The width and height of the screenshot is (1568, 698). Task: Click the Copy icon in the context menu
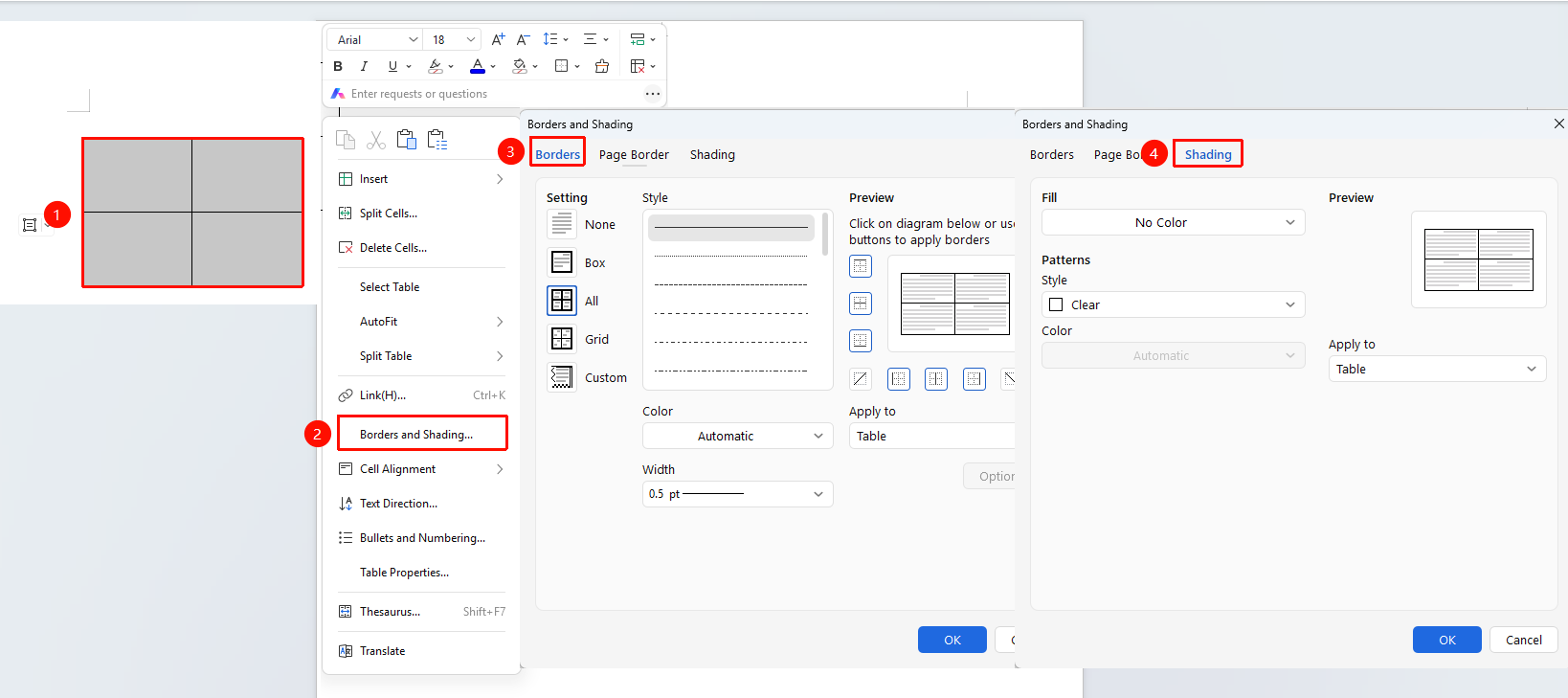tap(346, 140)
